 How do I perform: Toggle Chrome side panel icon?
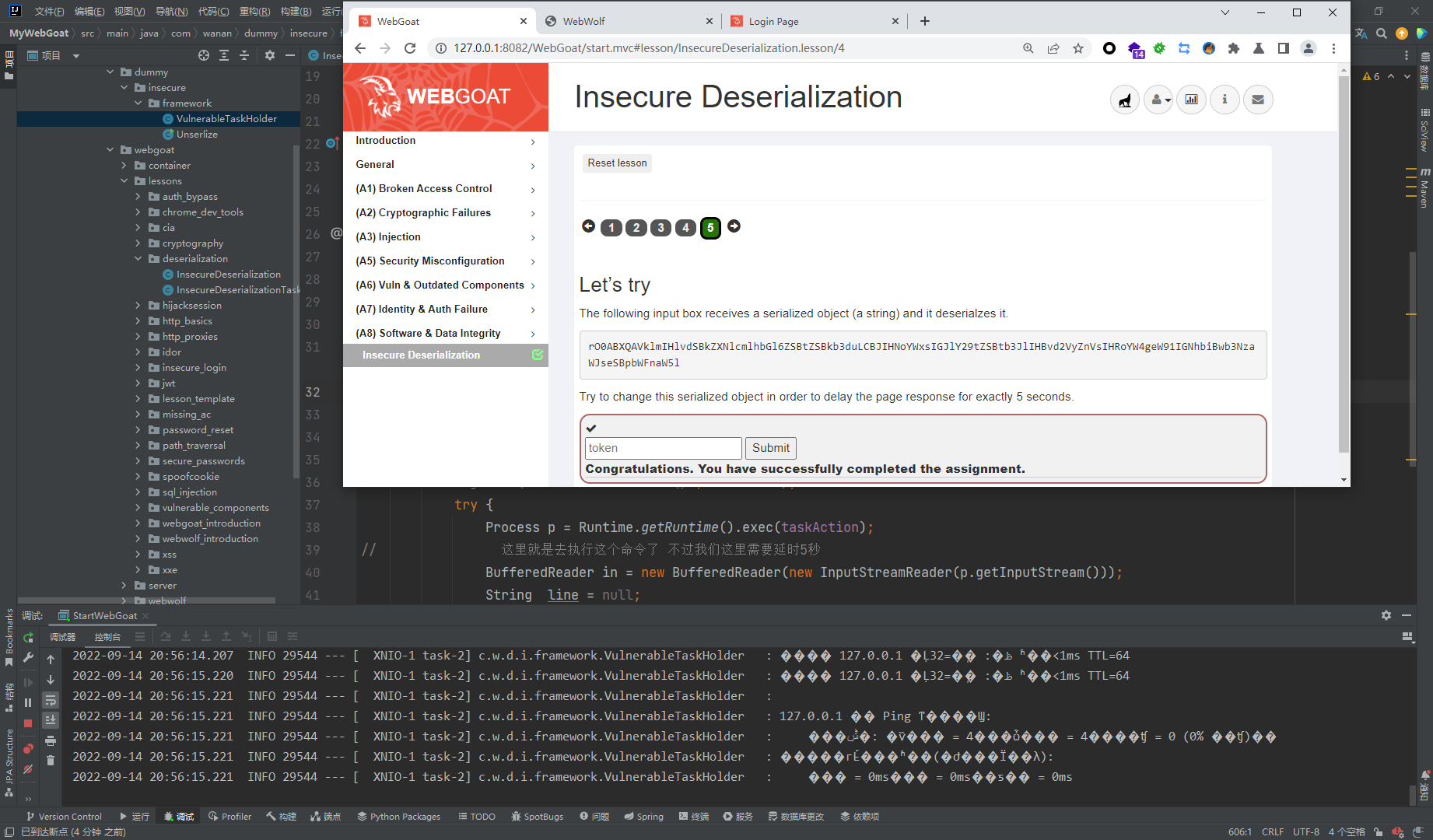click(1284, 48)
